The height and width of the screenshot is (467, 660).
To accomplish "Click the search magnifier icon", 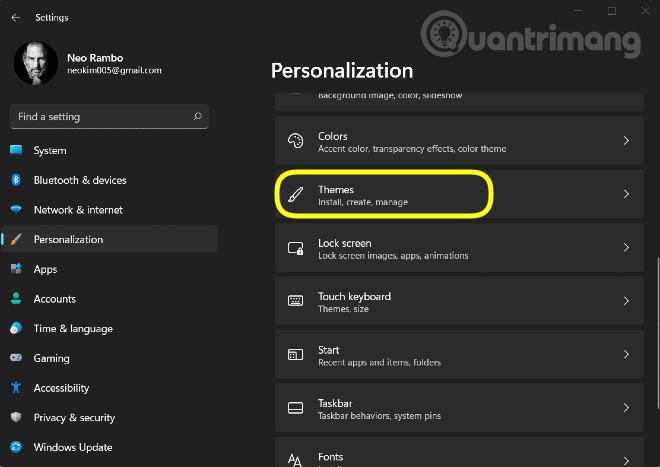I will [197, 117].
